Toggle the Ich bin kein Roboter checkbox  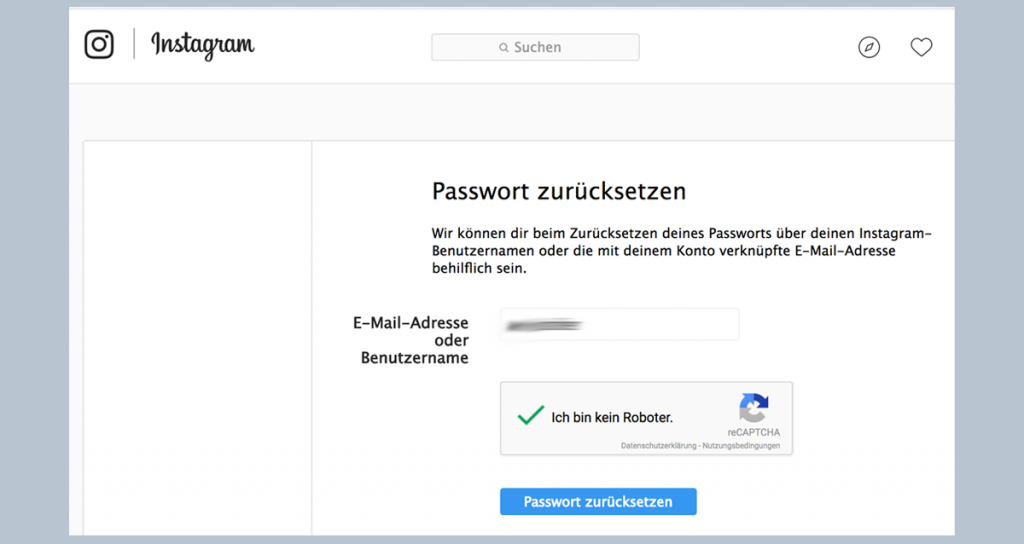pos(530,415)
